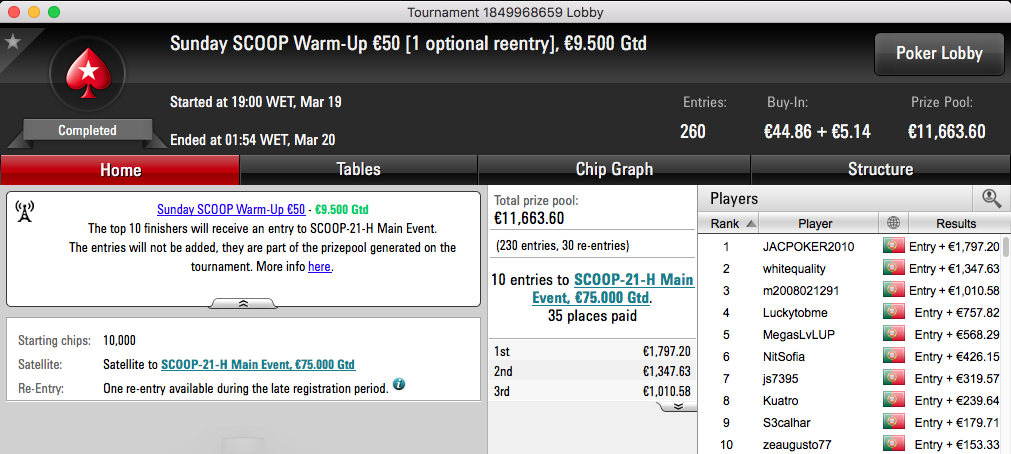Click S3calhar's flag icon
This screenshot has width=1011, height=454.
click(893, 422)
